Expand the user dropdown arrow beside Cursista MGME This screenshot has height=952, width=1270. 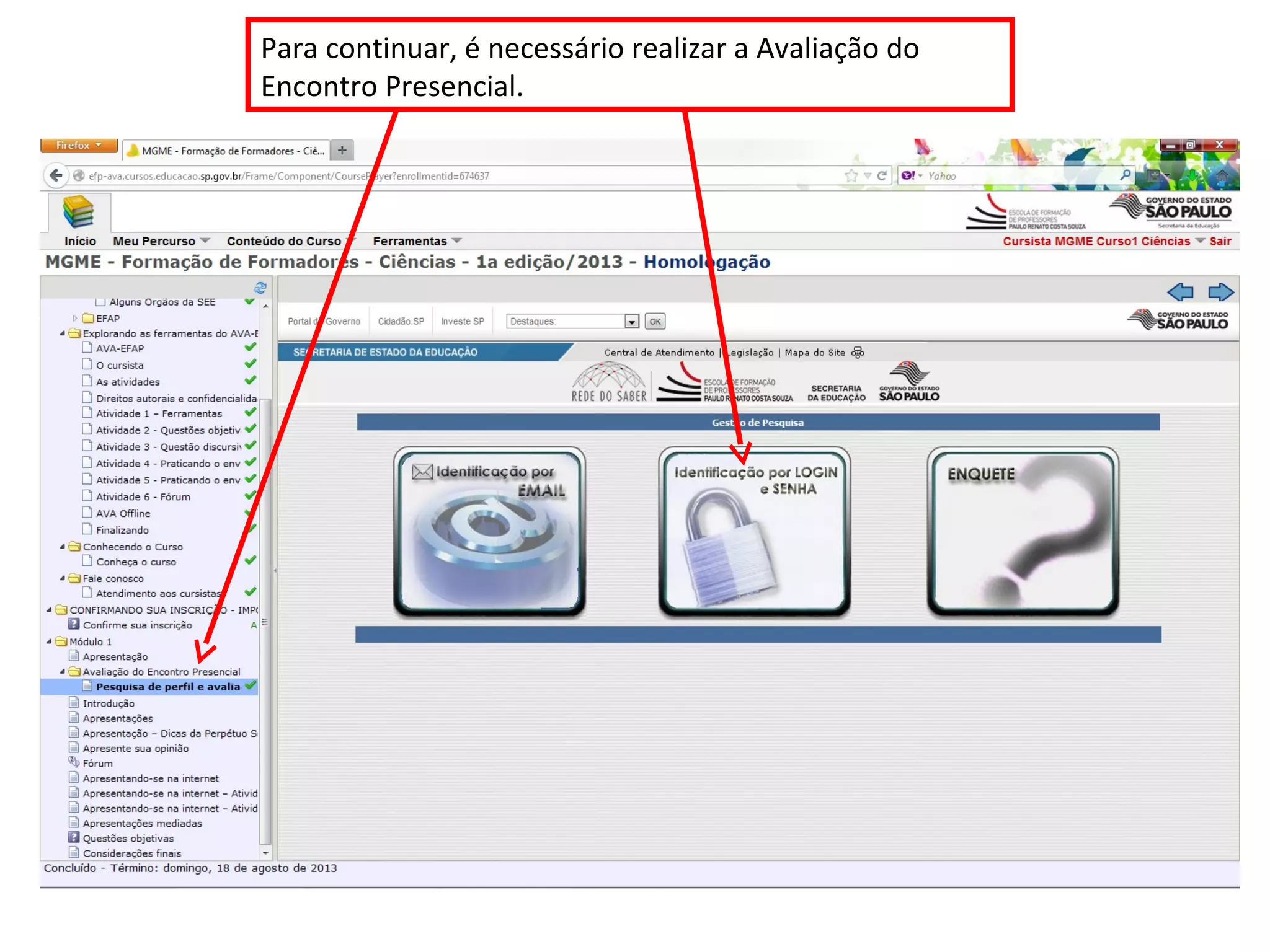point(1200,240)
